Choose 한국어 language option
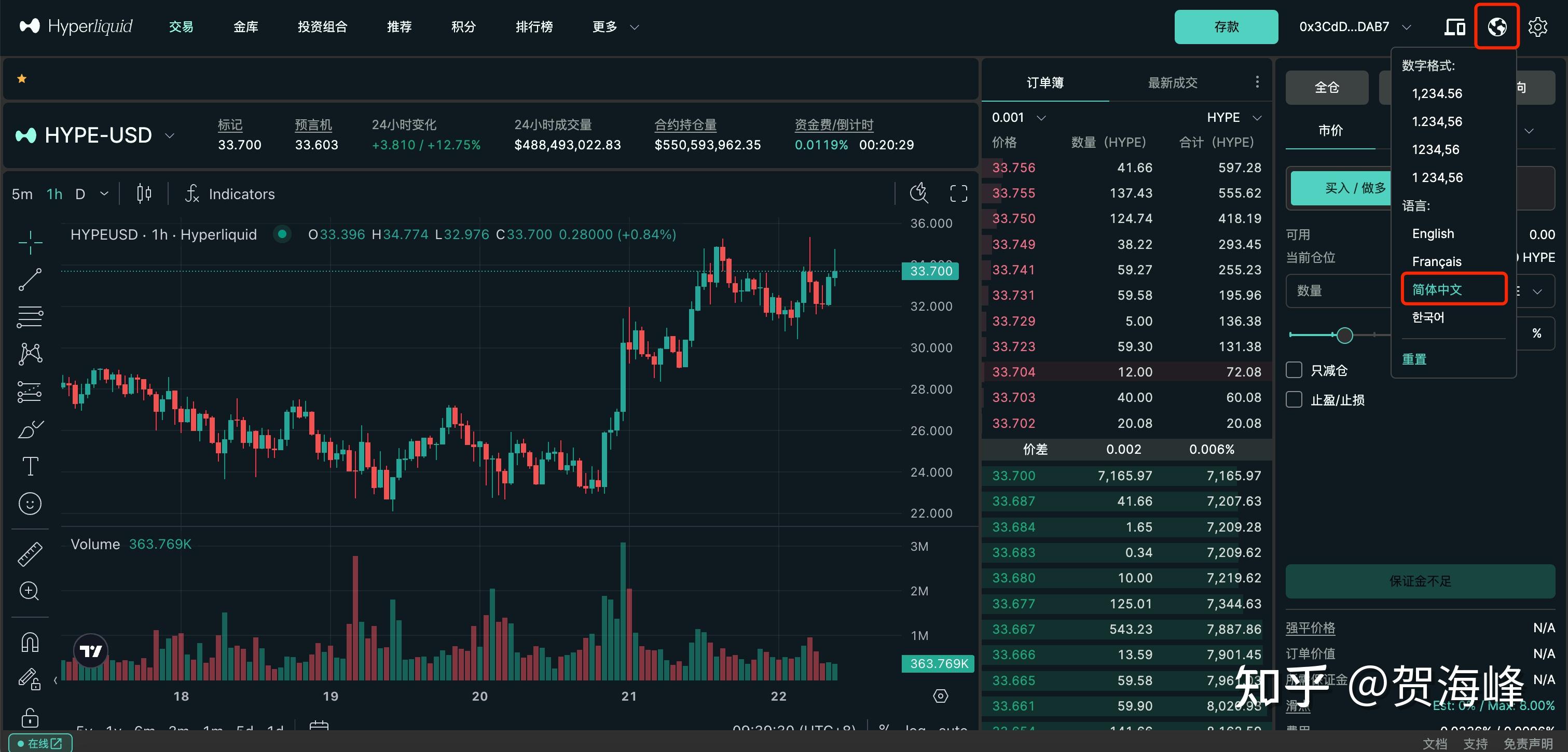The width and height of the screenshot is (1568, 752). tap(1428, 317)
